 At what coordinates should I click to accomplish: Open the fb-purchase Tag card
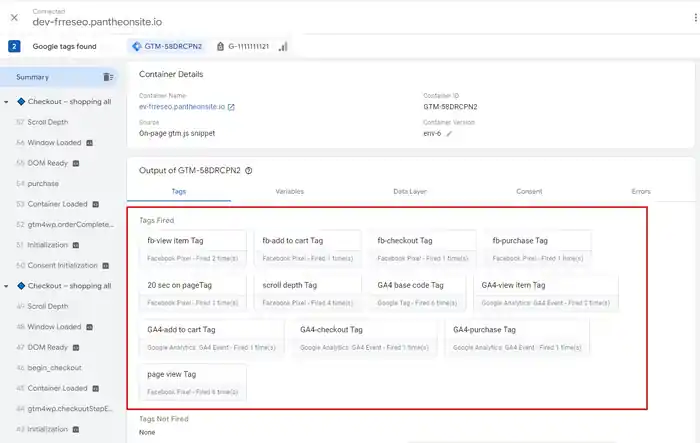click(x=538, y=249)
